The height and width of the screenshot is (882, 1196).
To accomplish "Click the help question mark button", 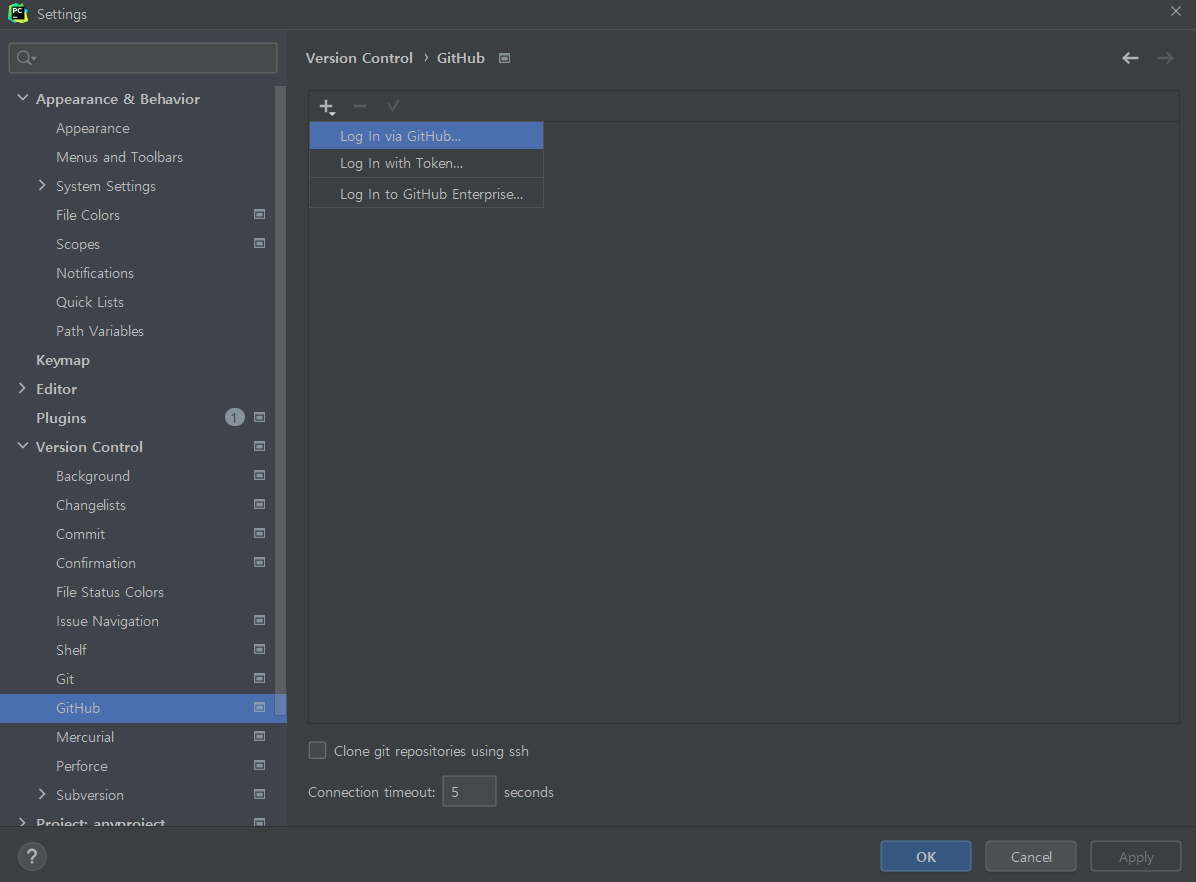I will point(32,856).
